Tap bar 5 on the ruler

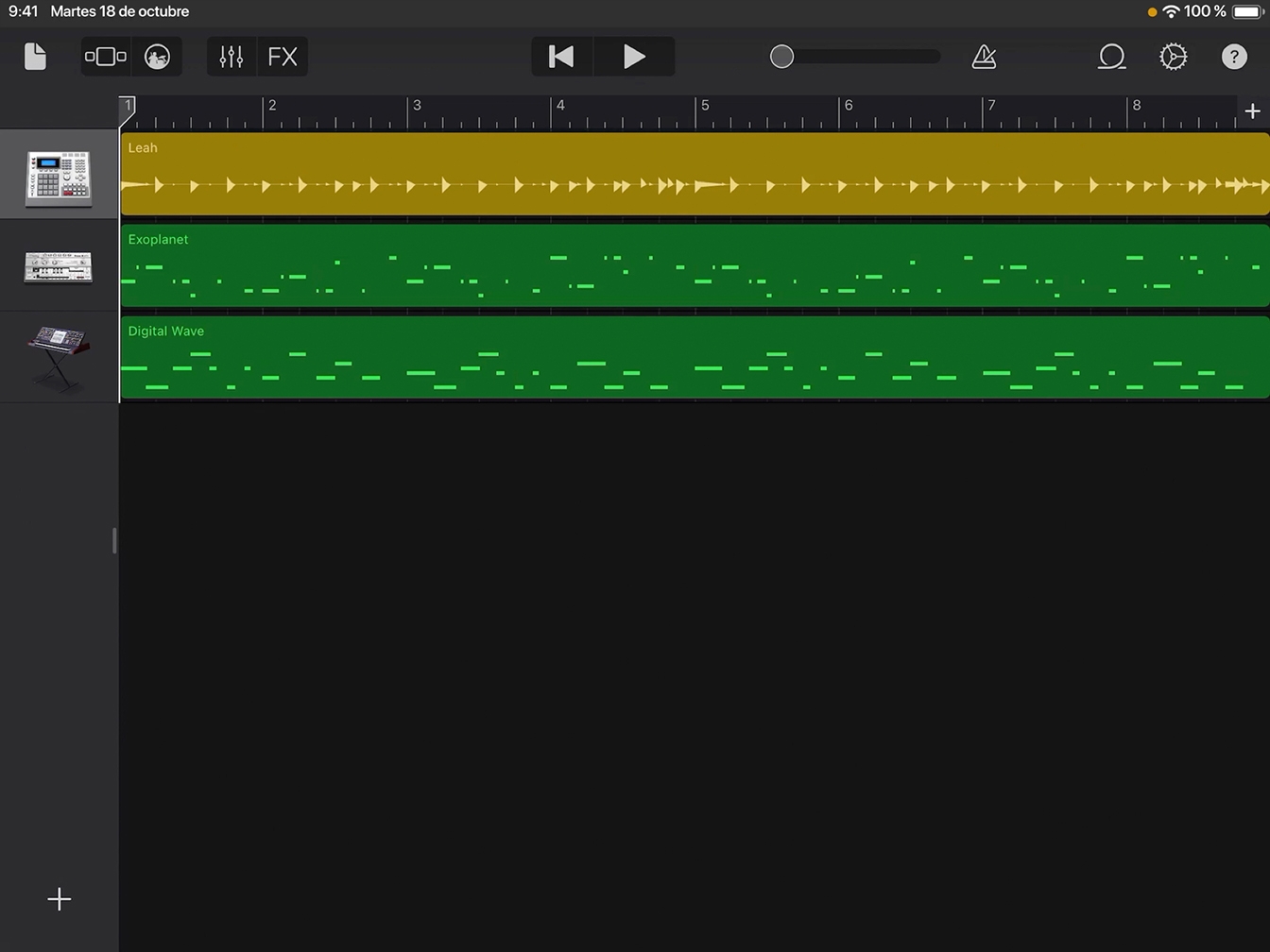[705, 111]
